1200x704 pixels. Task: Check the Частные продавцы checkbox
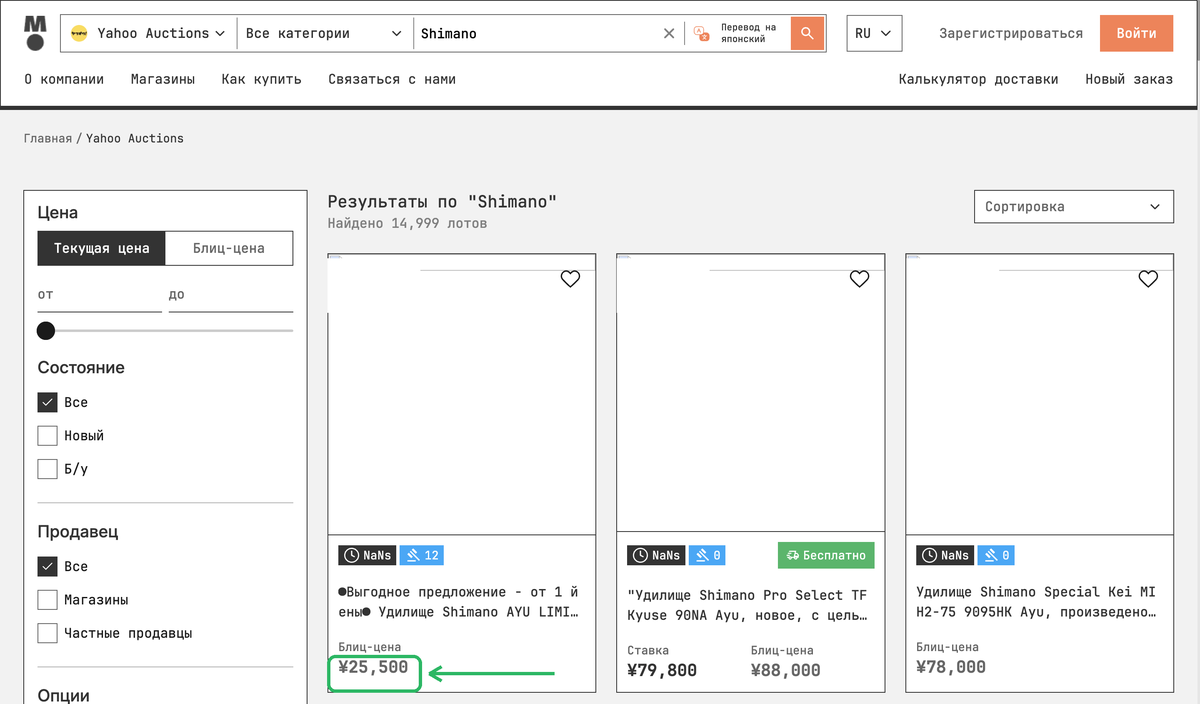(47, 633)
